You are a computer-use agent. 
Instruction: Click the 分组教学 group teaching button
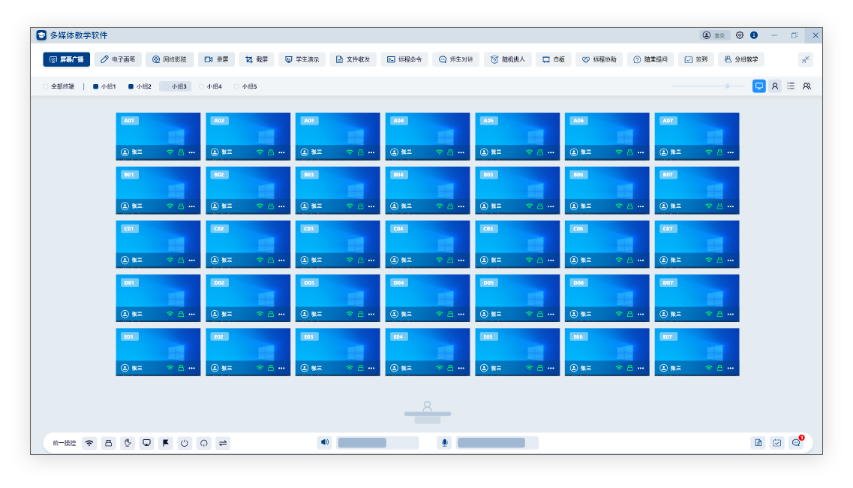pyautogui.click(x=741, y=59)
